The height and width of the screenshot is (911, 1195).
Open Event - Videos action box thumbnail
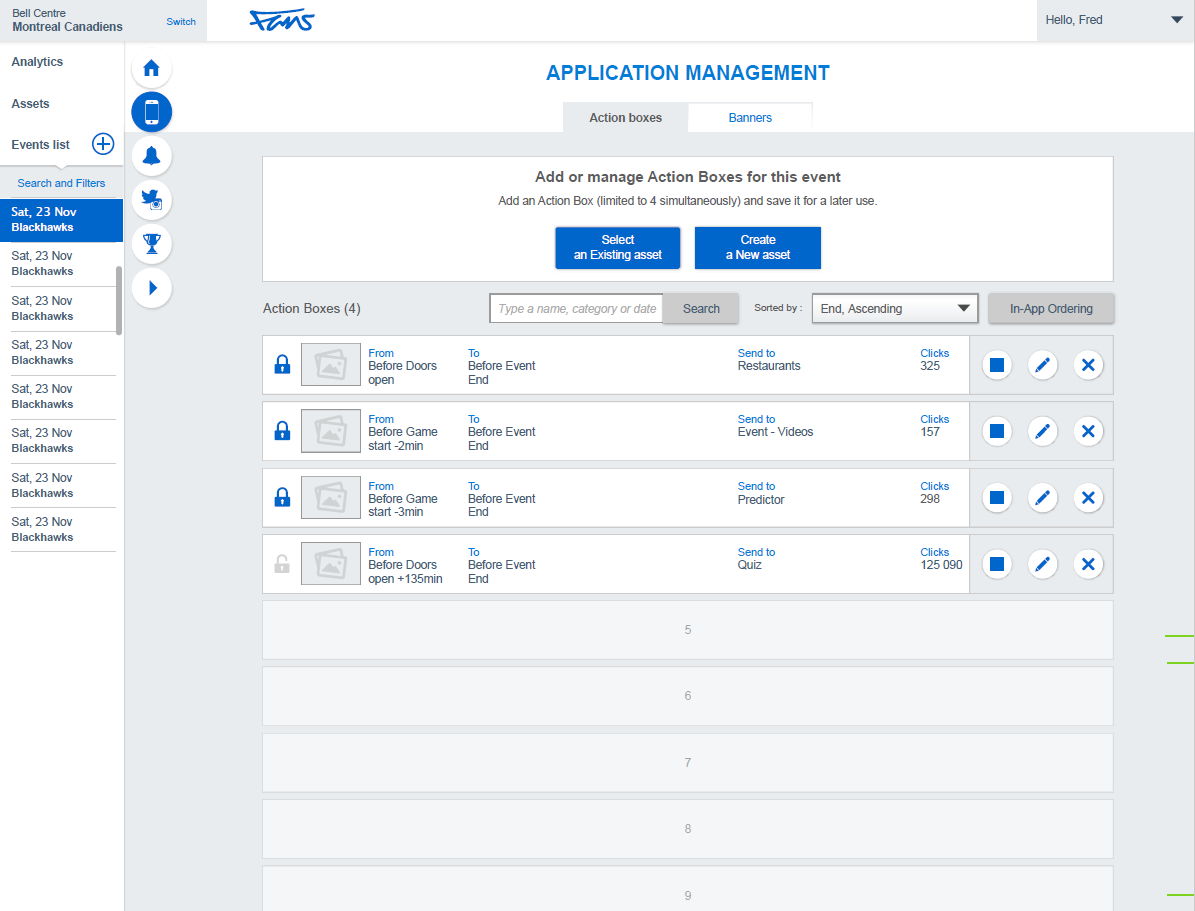click(331, 431)
